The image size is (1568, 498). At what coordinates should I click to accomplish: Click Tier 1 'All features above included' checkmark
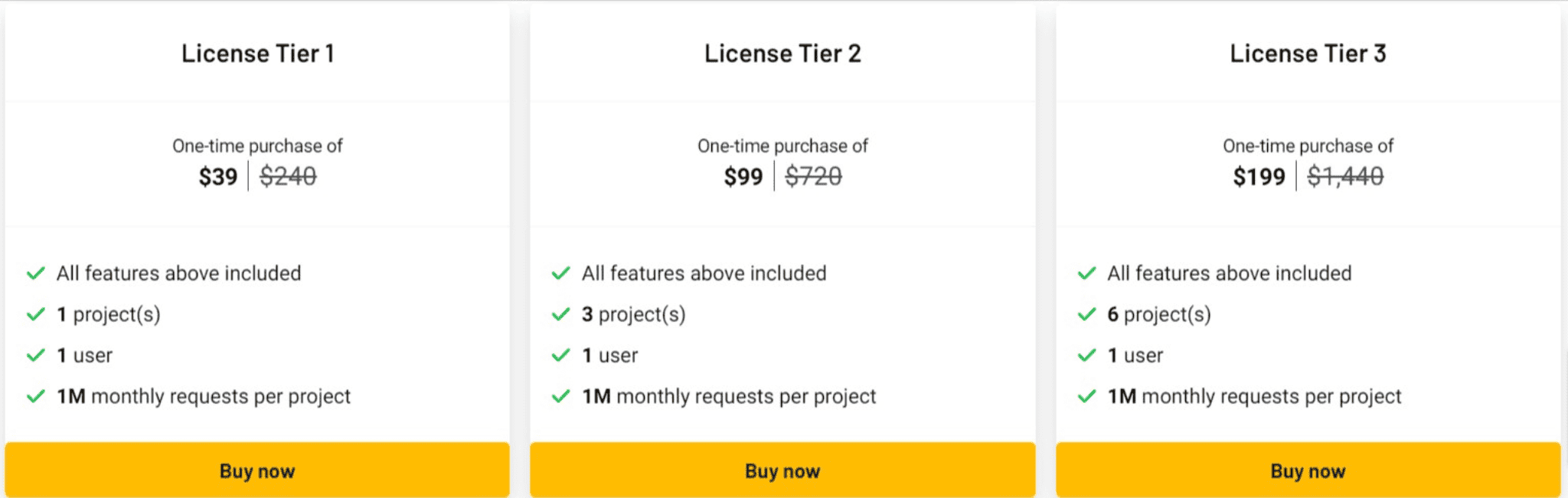coord(36,273)
